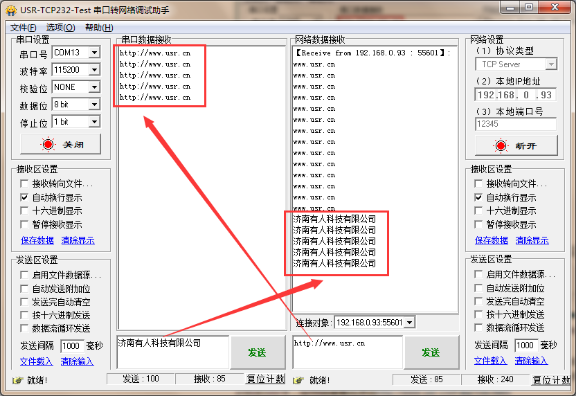Image resolution: width=576 pixels, height=396 pixels.
Task: Click the red network disconnect indicator icon
Action: 501,146
